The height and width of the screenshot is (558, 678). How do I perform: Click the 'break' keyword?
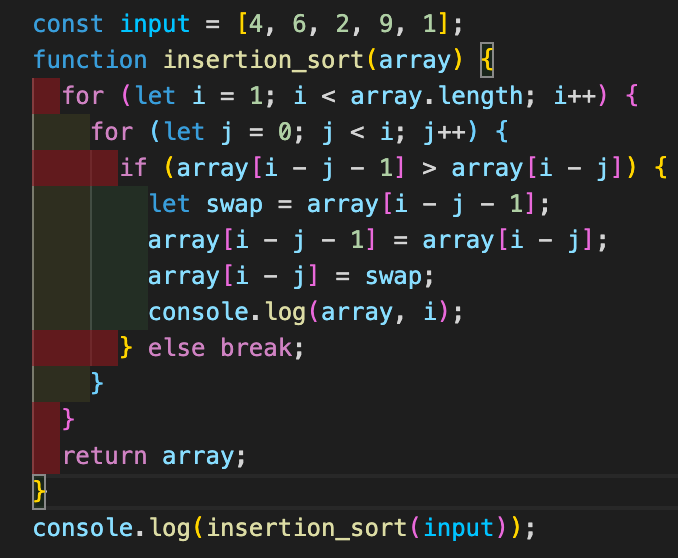pyautogui.click(x=256, y=348)
